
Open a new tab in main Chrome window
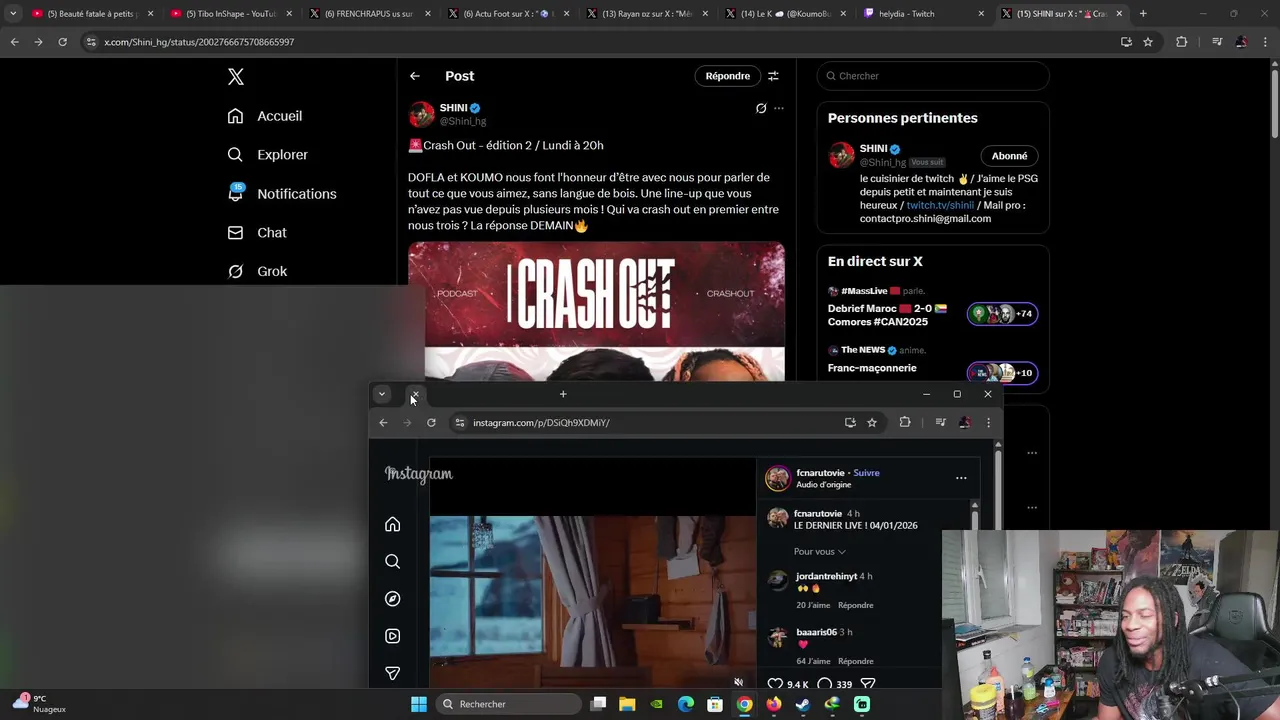(1143, 14)
